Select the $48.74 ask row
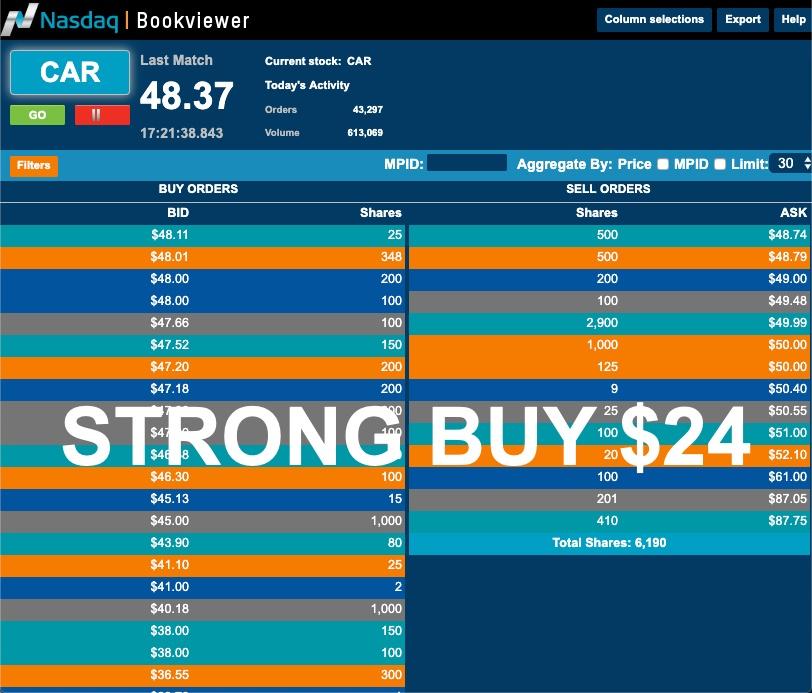This screenshot has width=812, height=693. [x=611, y=235]
